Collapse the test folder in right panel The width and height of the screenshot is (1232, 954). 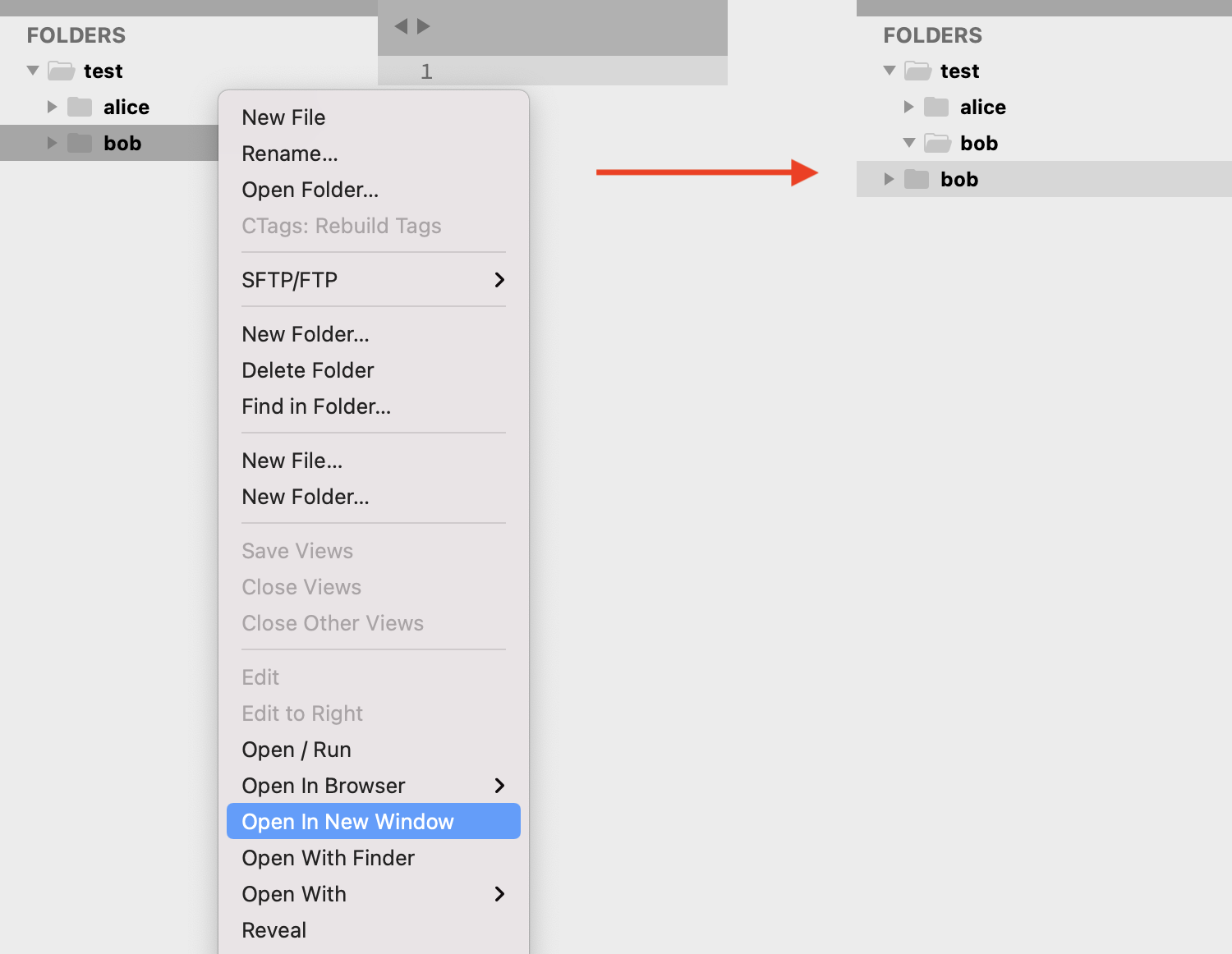point(889,71)
